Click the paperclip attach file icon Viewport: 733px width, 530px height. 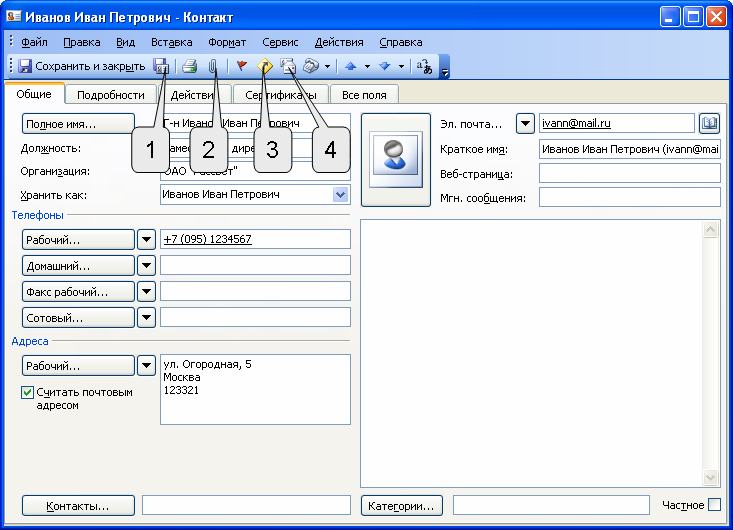click(x=213, y=66)
